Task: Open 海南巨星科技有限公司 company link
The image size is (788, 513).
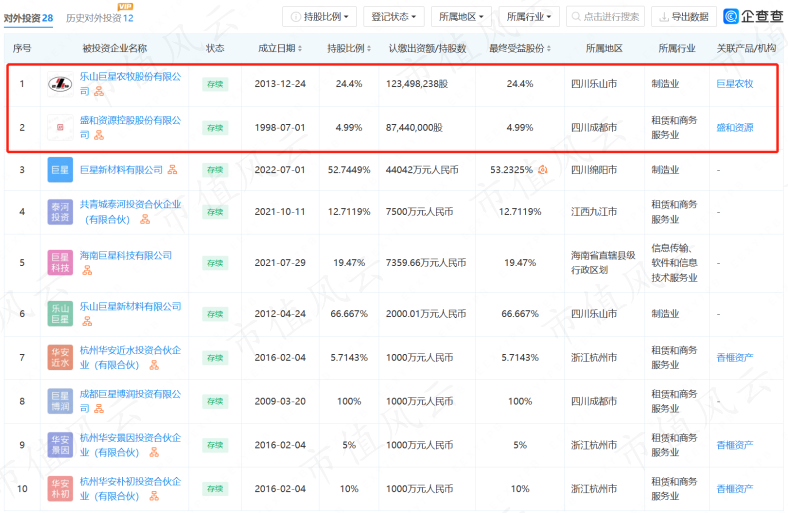Action: coord(126,255)
